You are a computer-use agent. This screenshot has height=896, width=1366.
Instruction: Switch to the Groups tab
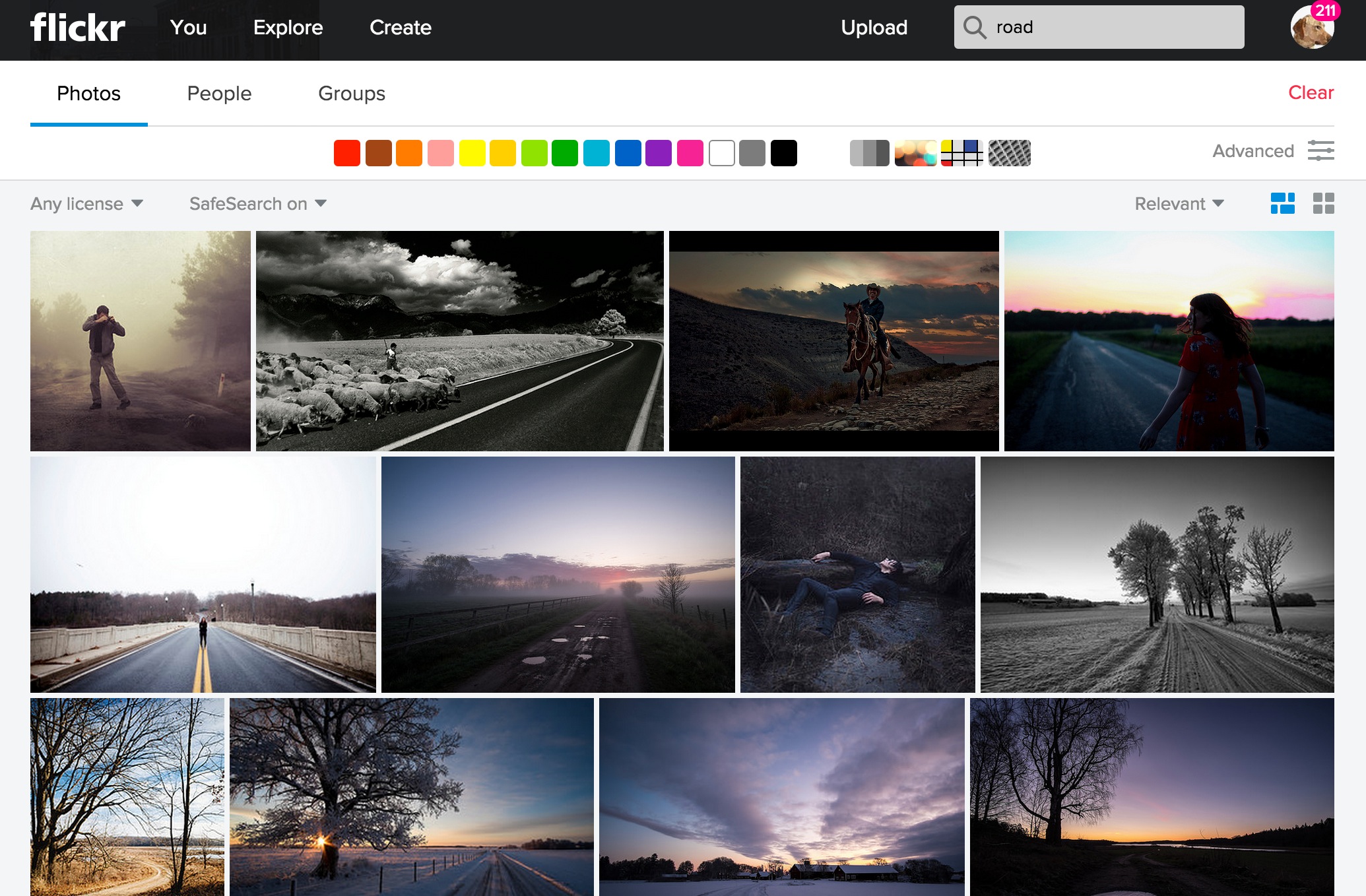coord(351,94)
